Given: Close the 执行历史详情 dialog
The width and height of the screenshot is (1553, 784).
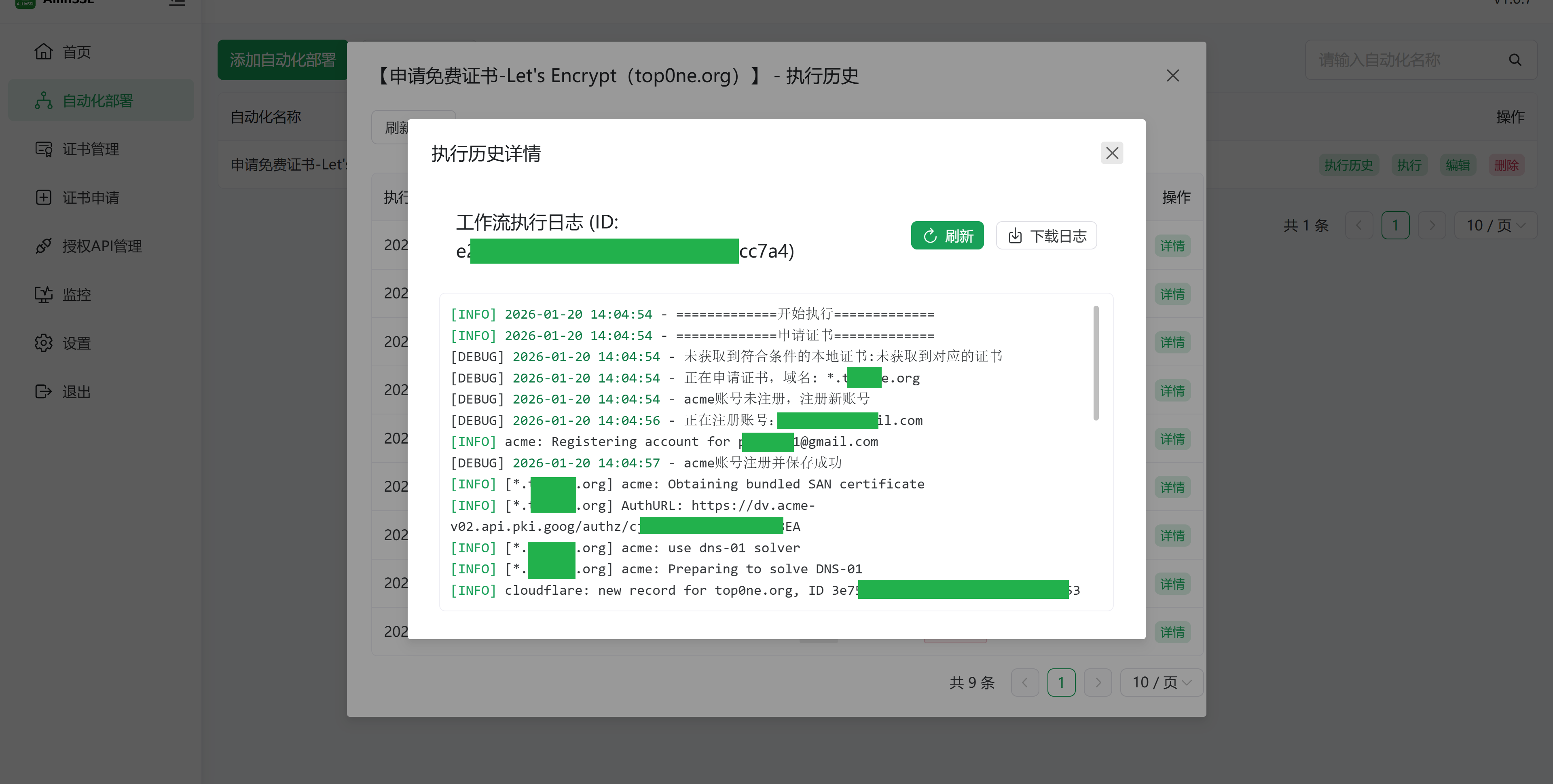Looking at the screenshot, I should (1112, 153).
